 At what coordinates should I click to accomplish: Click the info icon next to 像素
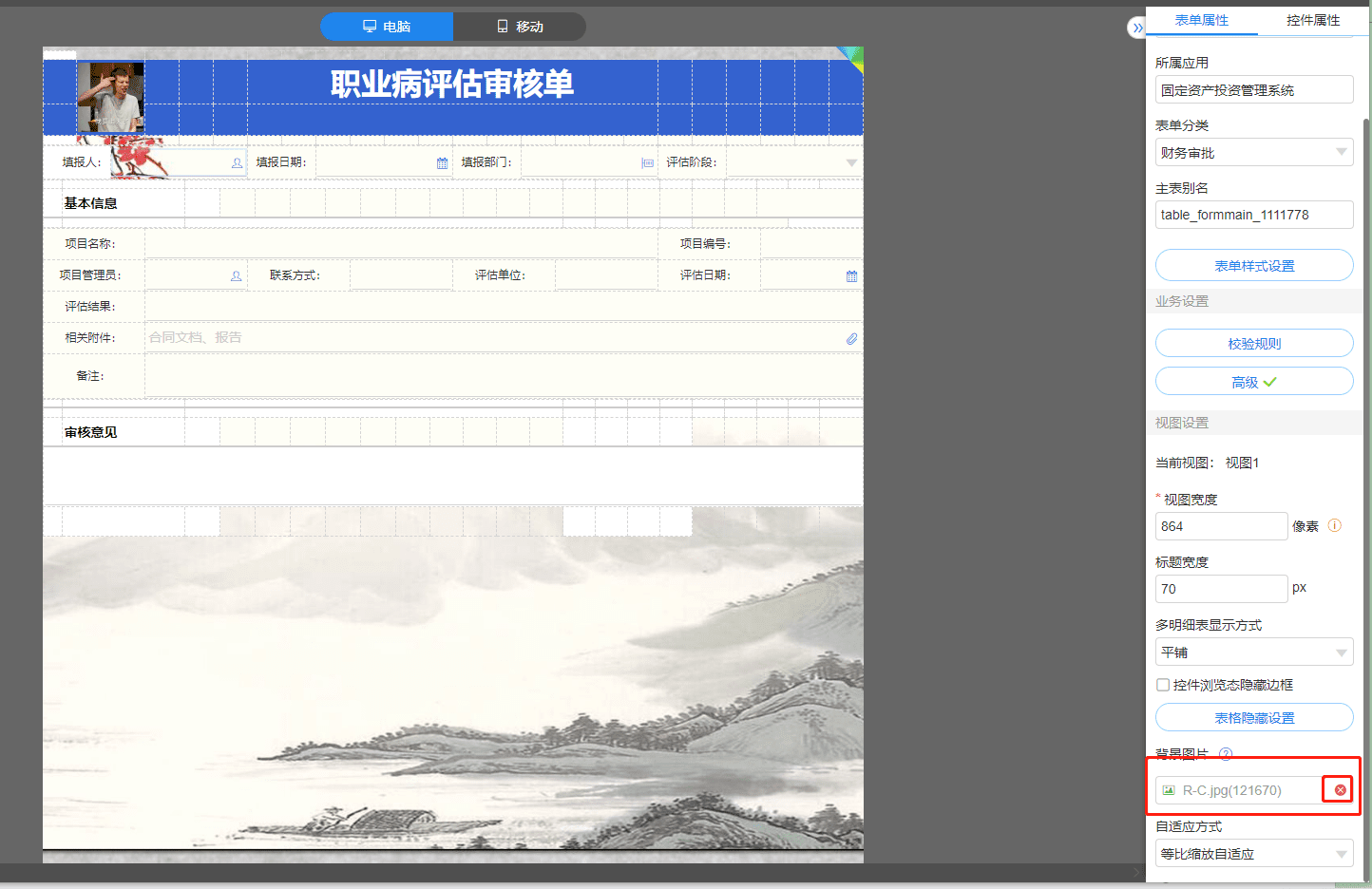(1335, 526)
